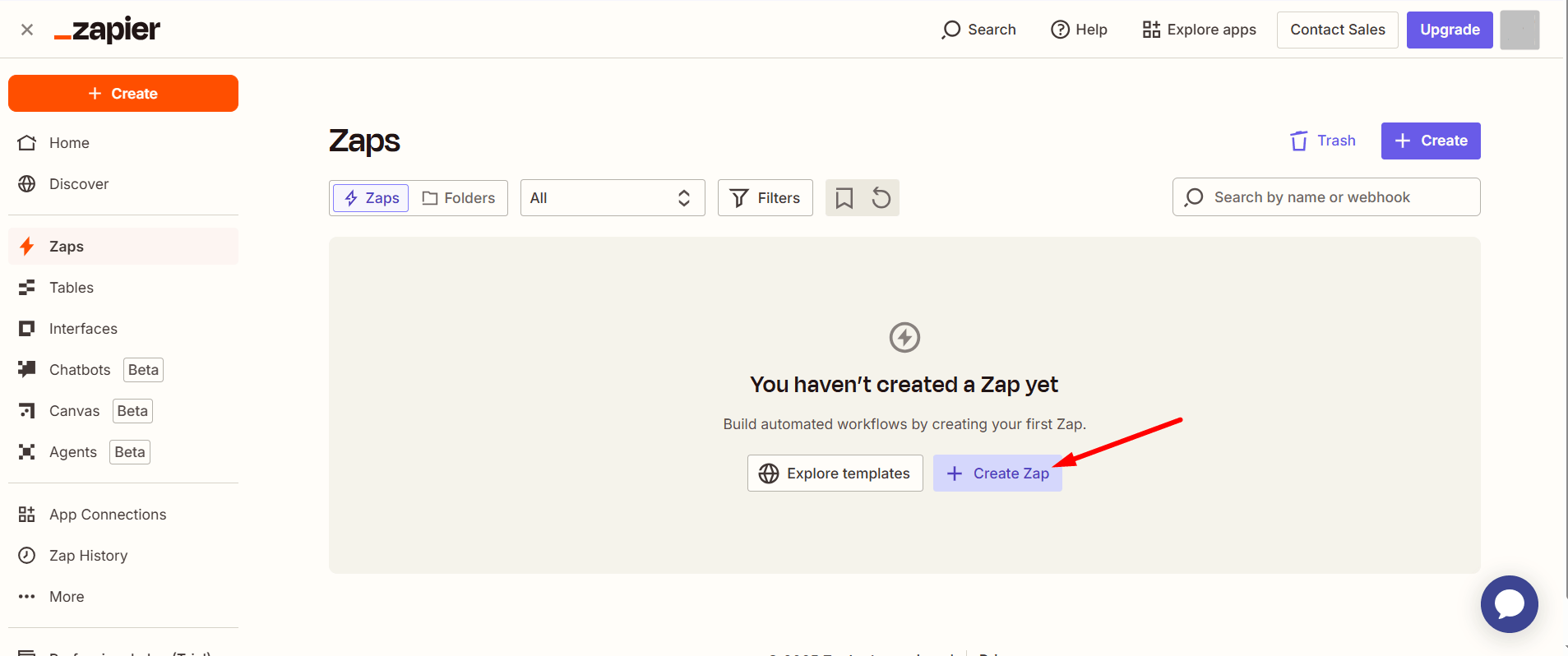
Task: Open the All dropdown filter
Action: [x=613, y=198]
